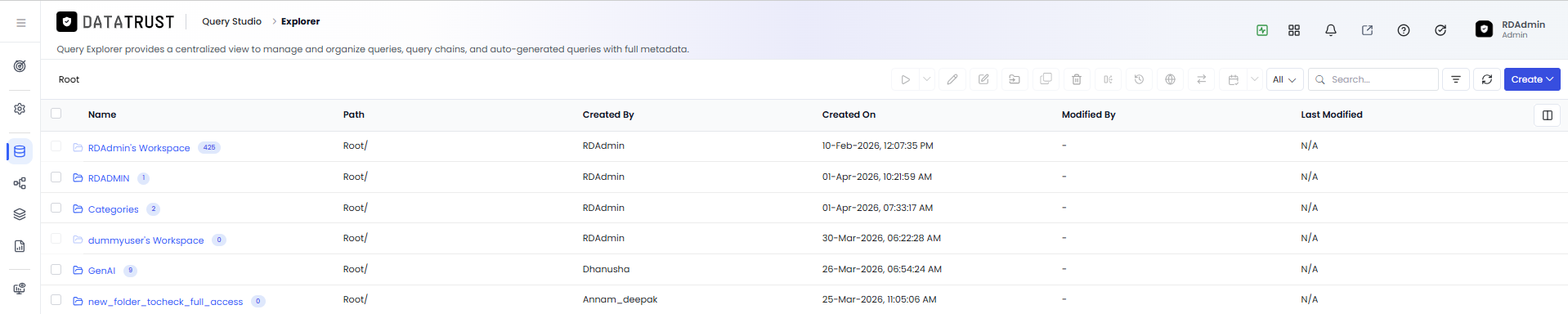1568x314 pixels.
Task: Click the column layout toggle icon
Action: (1548, 115)
